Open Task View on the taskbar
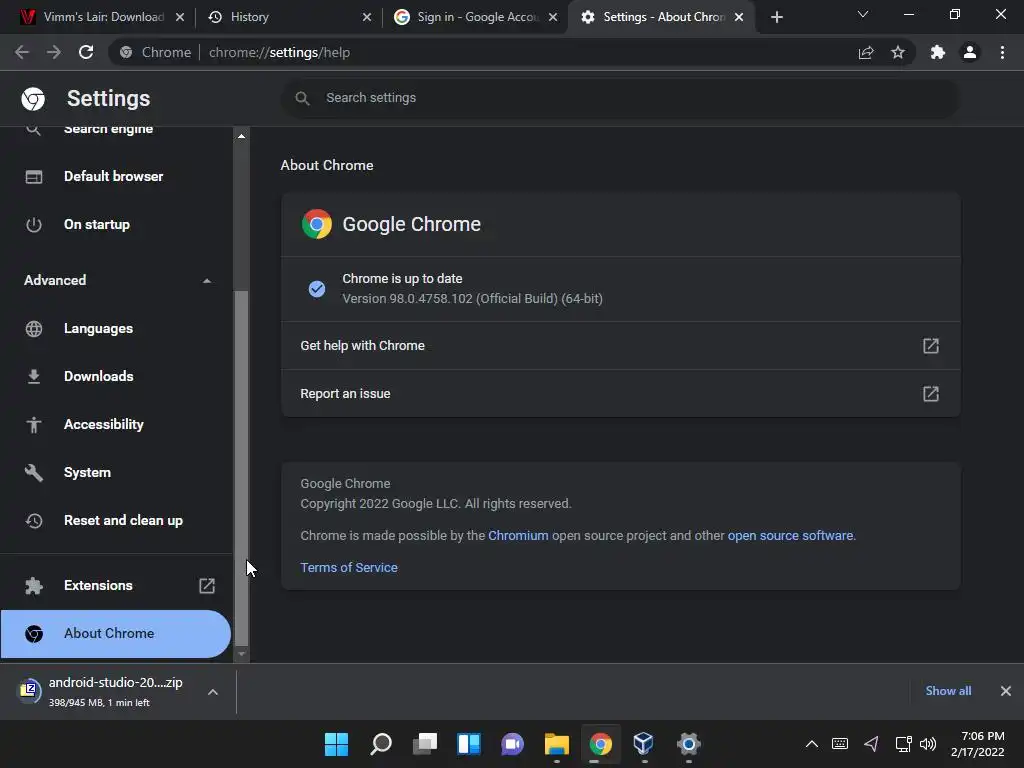 coord(425,744)
